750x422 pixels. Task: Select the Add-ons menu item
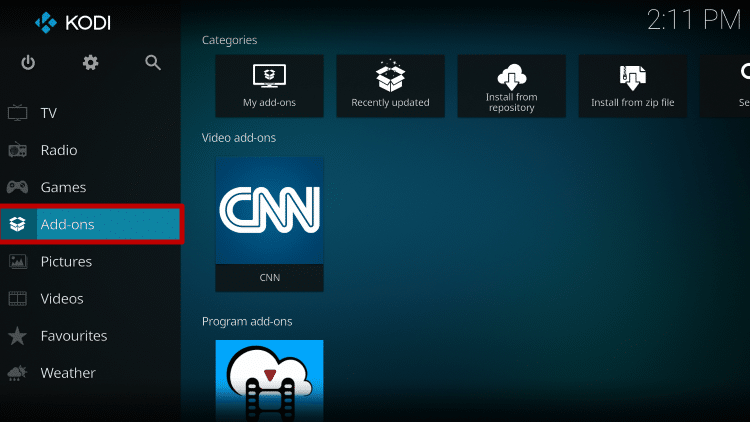click(x=90, y=224)
